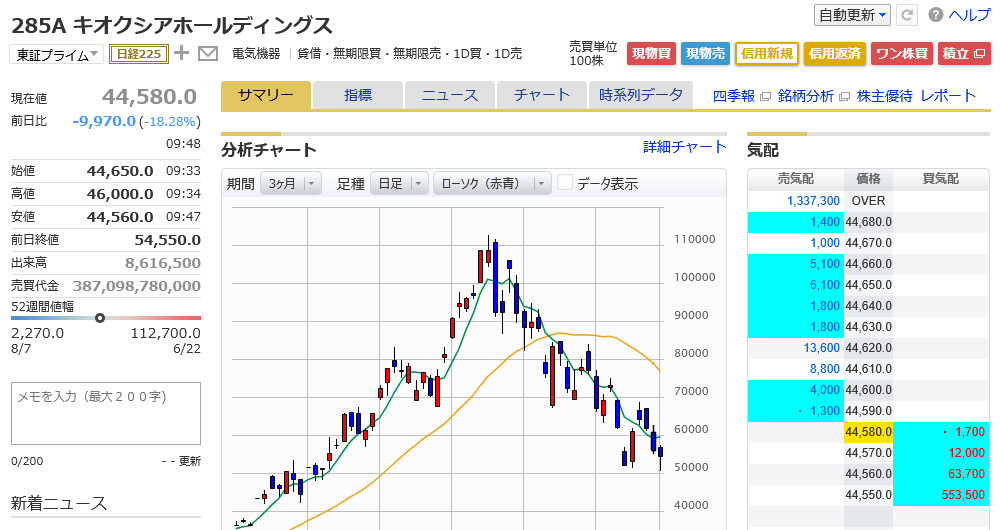Open the 足種 日足 dropdown
This screenshot has height=530, width=1000.
point(399,184)
